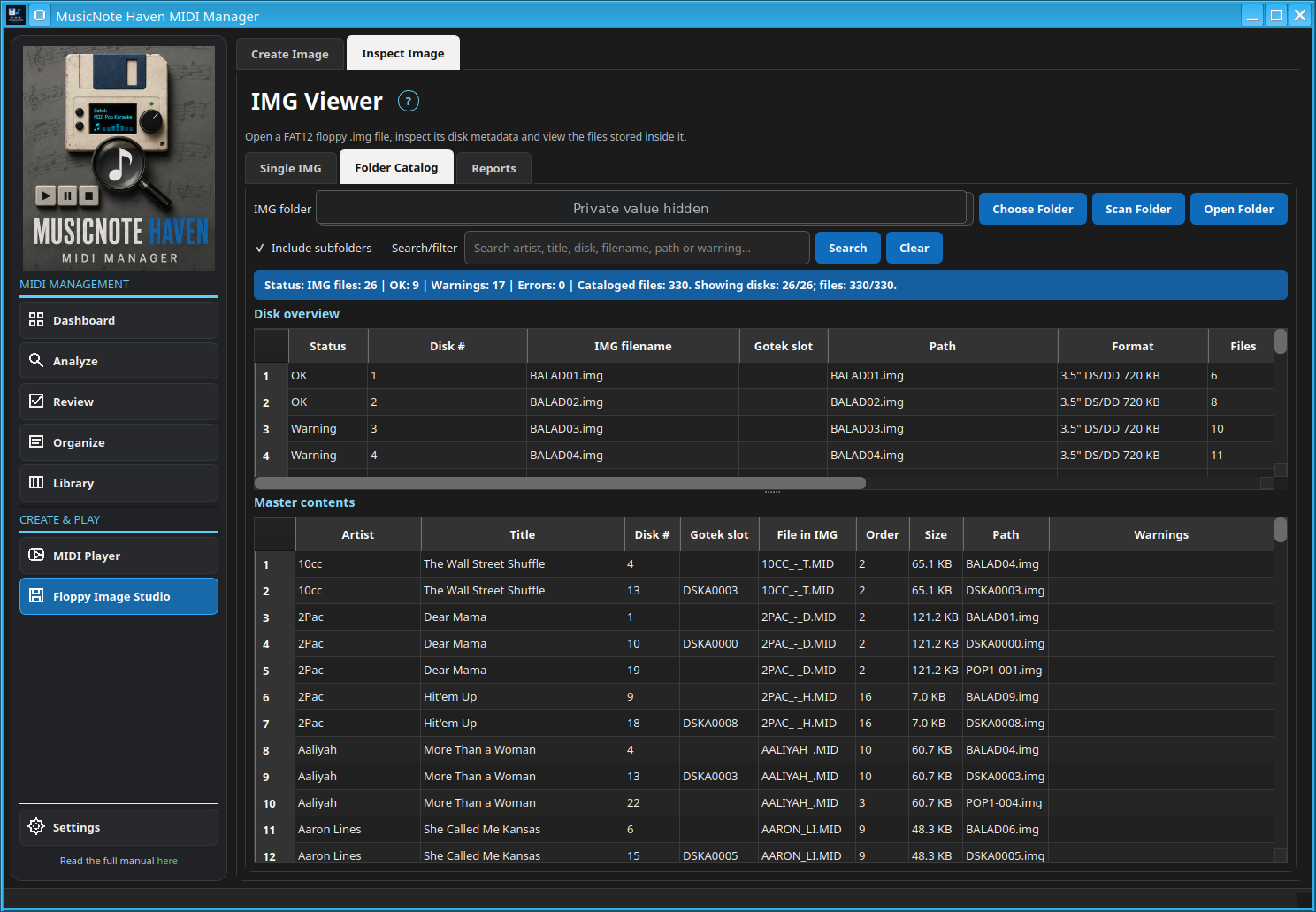Click the Library columns icon
The width and height of the screenshot is (1316, 912).
tap(36, 482)
